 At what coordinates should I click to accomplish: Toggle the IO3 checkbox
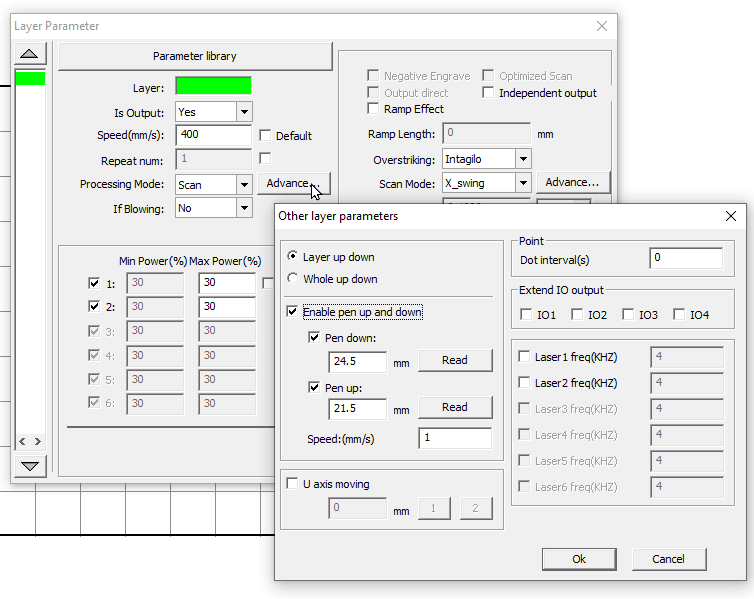(x=628, y=314)
